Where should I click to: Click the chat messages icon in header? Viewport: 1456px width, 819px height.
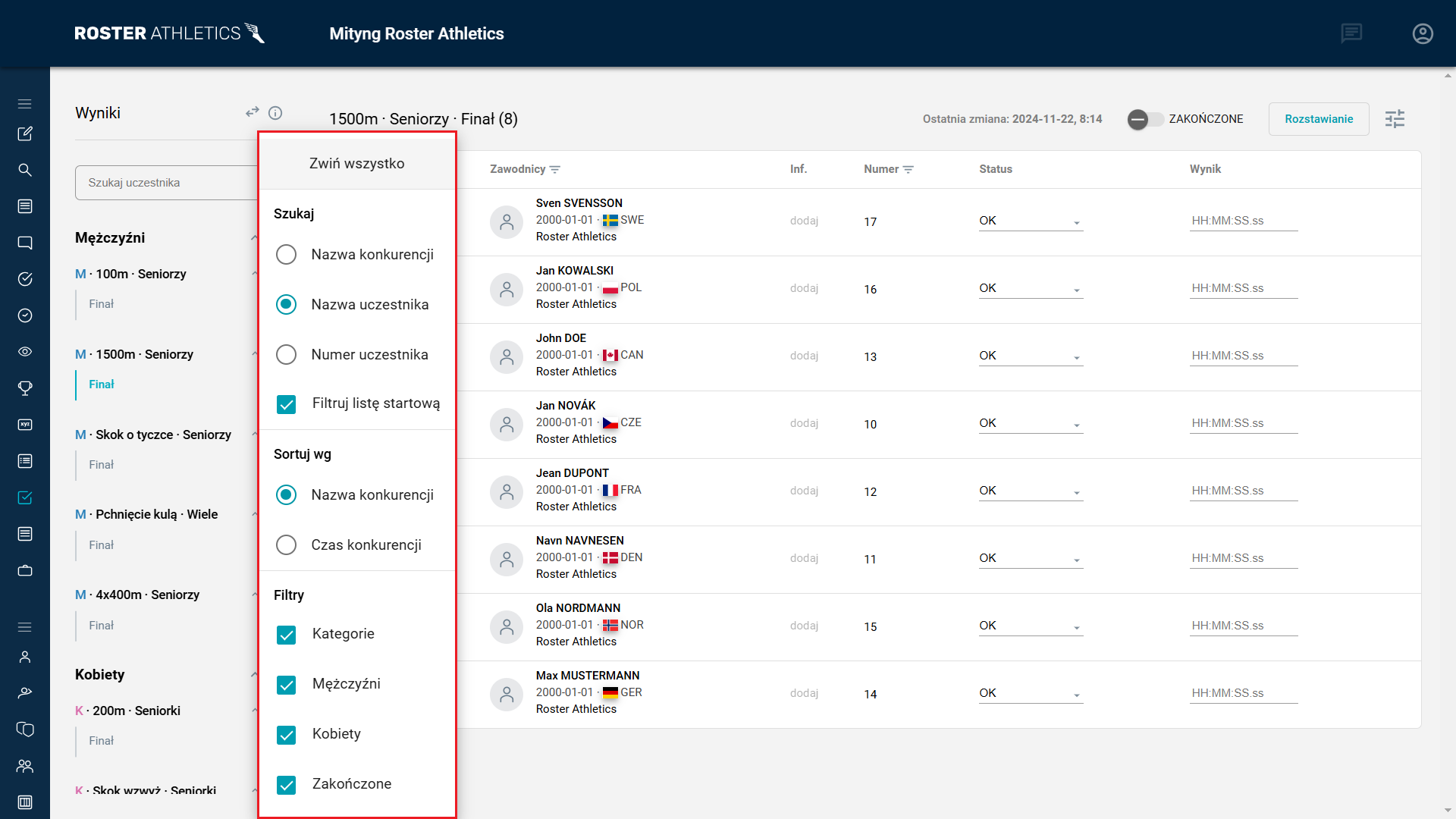(1351, 33)
